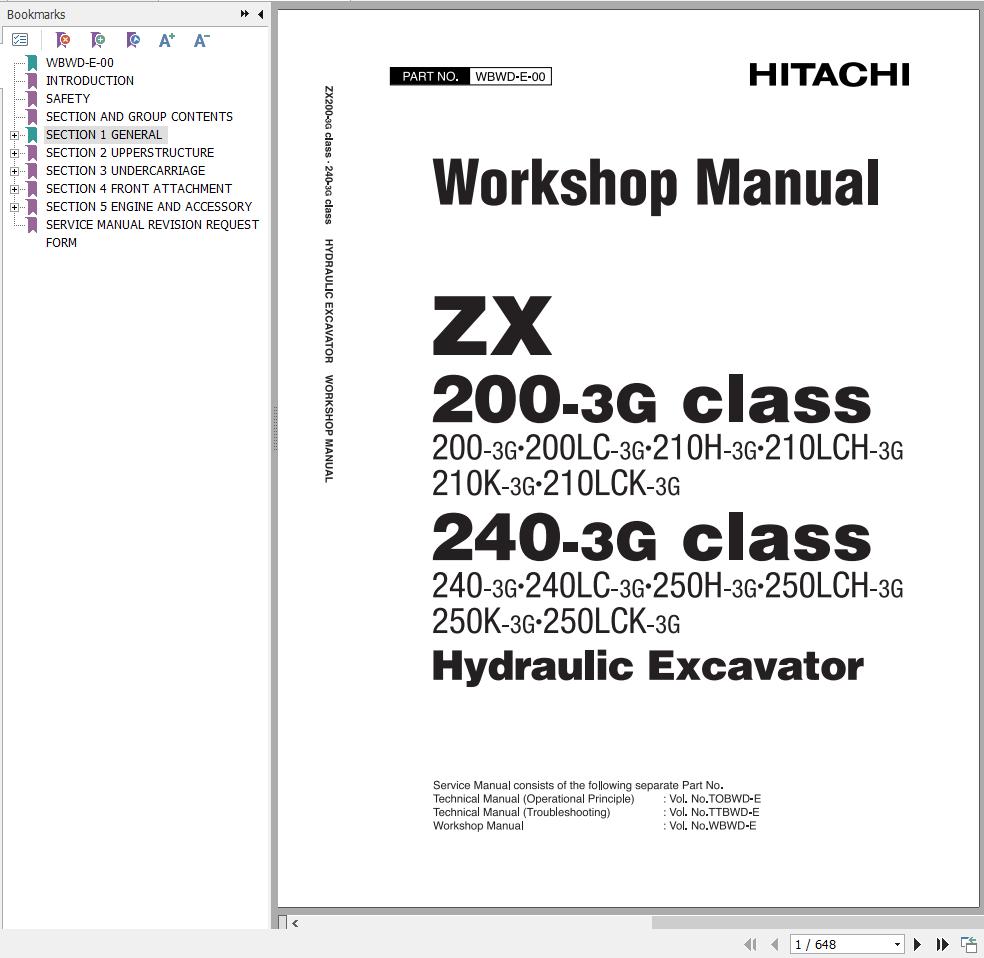The image size is (984, 958).
Task: Click Technical Manual (Troubleshooting) line
Action: (x=521, y=812)
